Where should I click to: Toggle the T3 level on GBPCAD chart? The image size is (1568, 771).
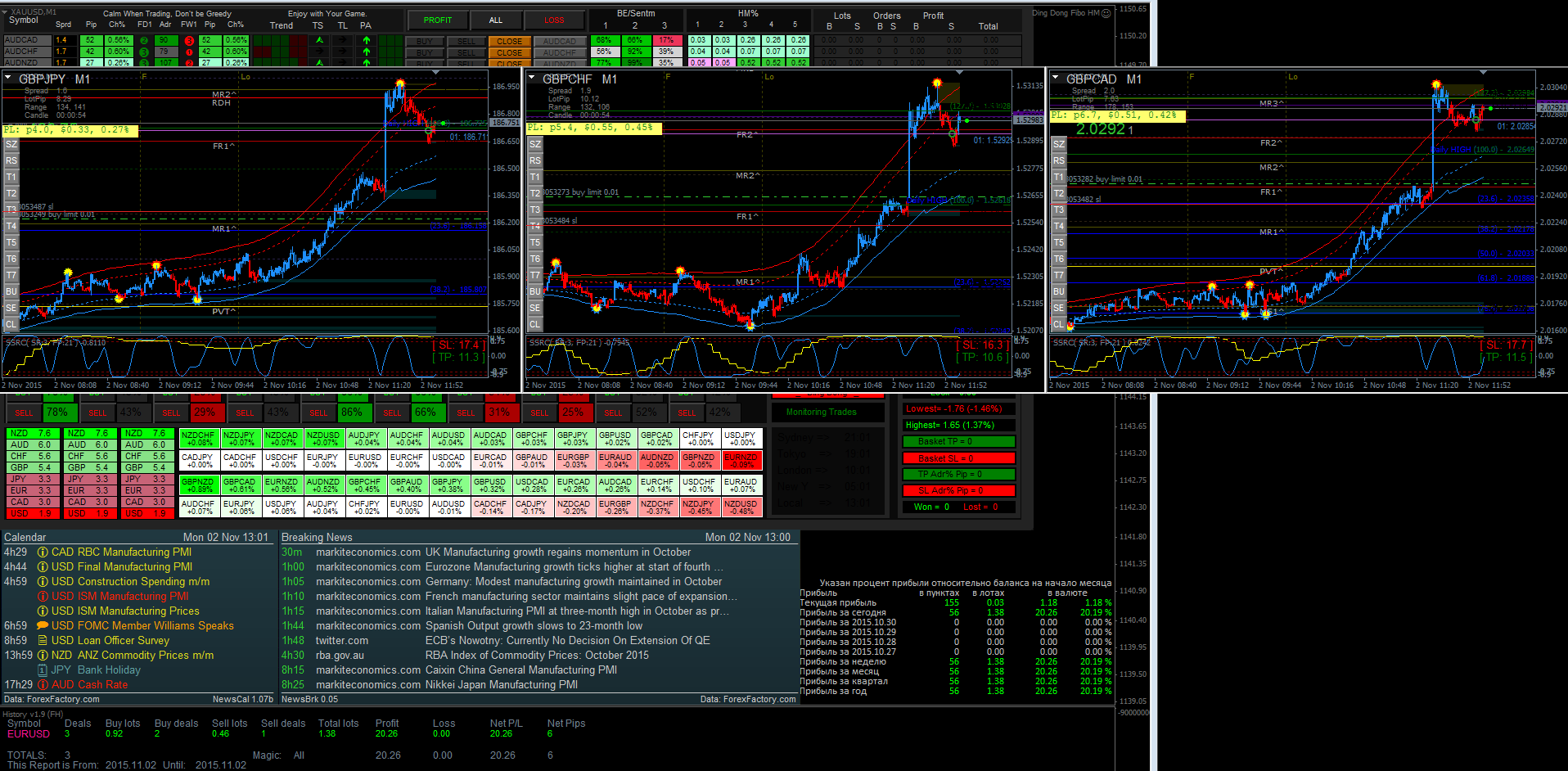(1059, 210)
